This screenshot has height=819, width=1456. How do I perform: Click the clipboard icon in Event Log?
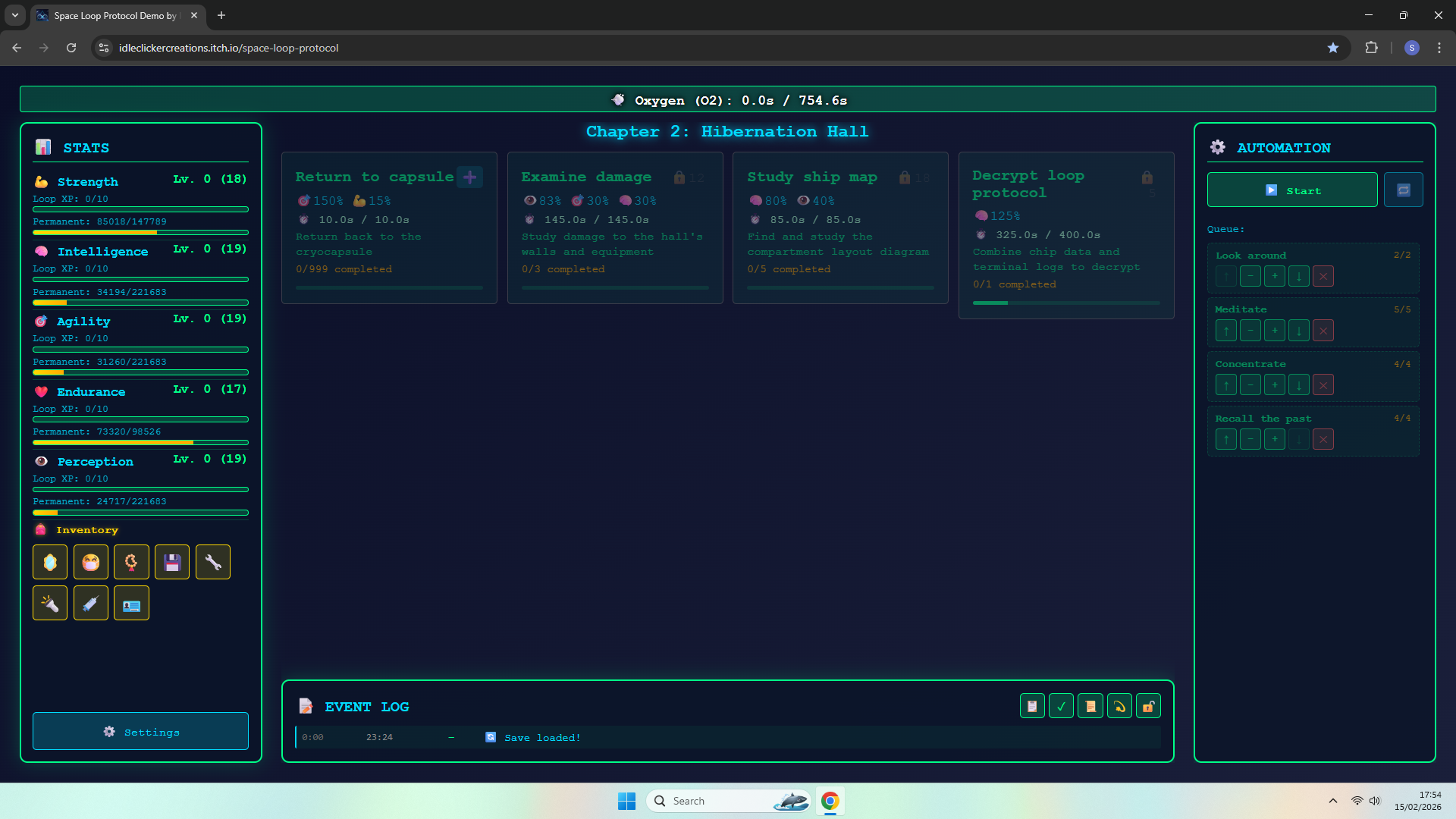click(x=1032, y=706)
